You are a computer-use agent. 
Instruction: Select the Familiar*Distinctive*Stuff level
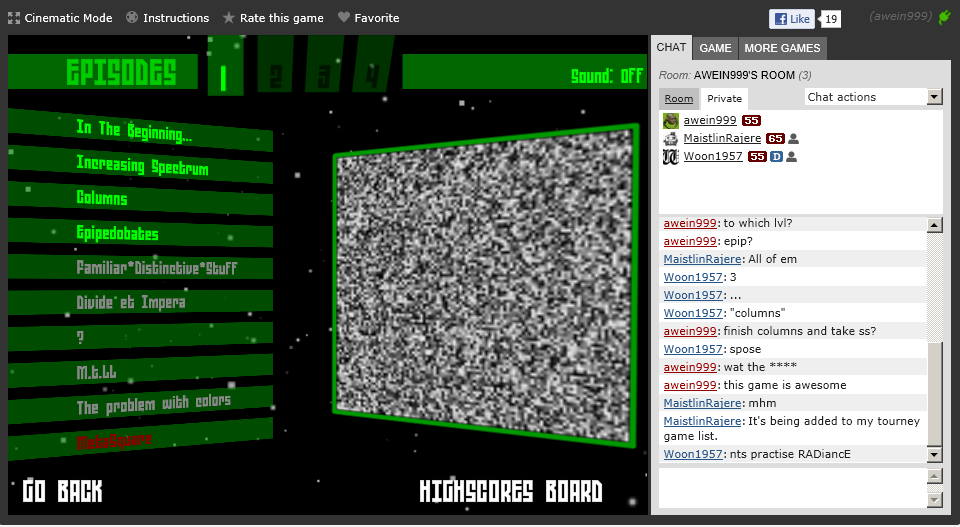click(x=140, y=267)
